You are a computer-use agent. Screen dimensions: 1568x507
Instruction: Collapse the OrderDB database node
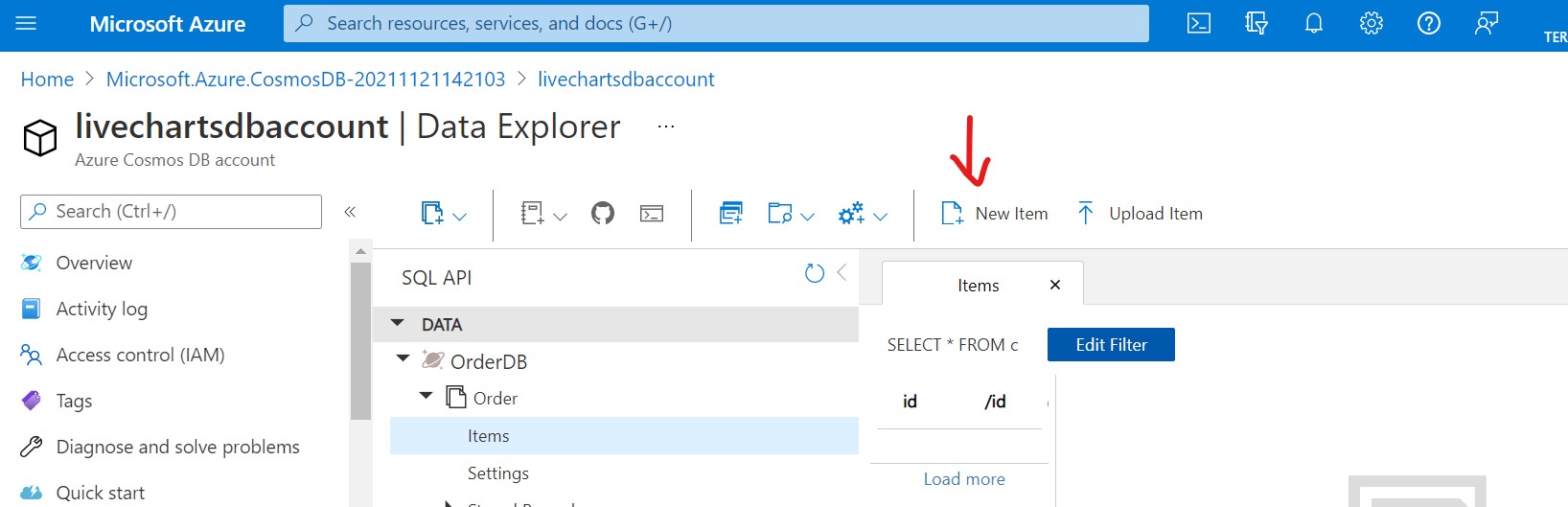pyautogui.click(x=404, y=359)
